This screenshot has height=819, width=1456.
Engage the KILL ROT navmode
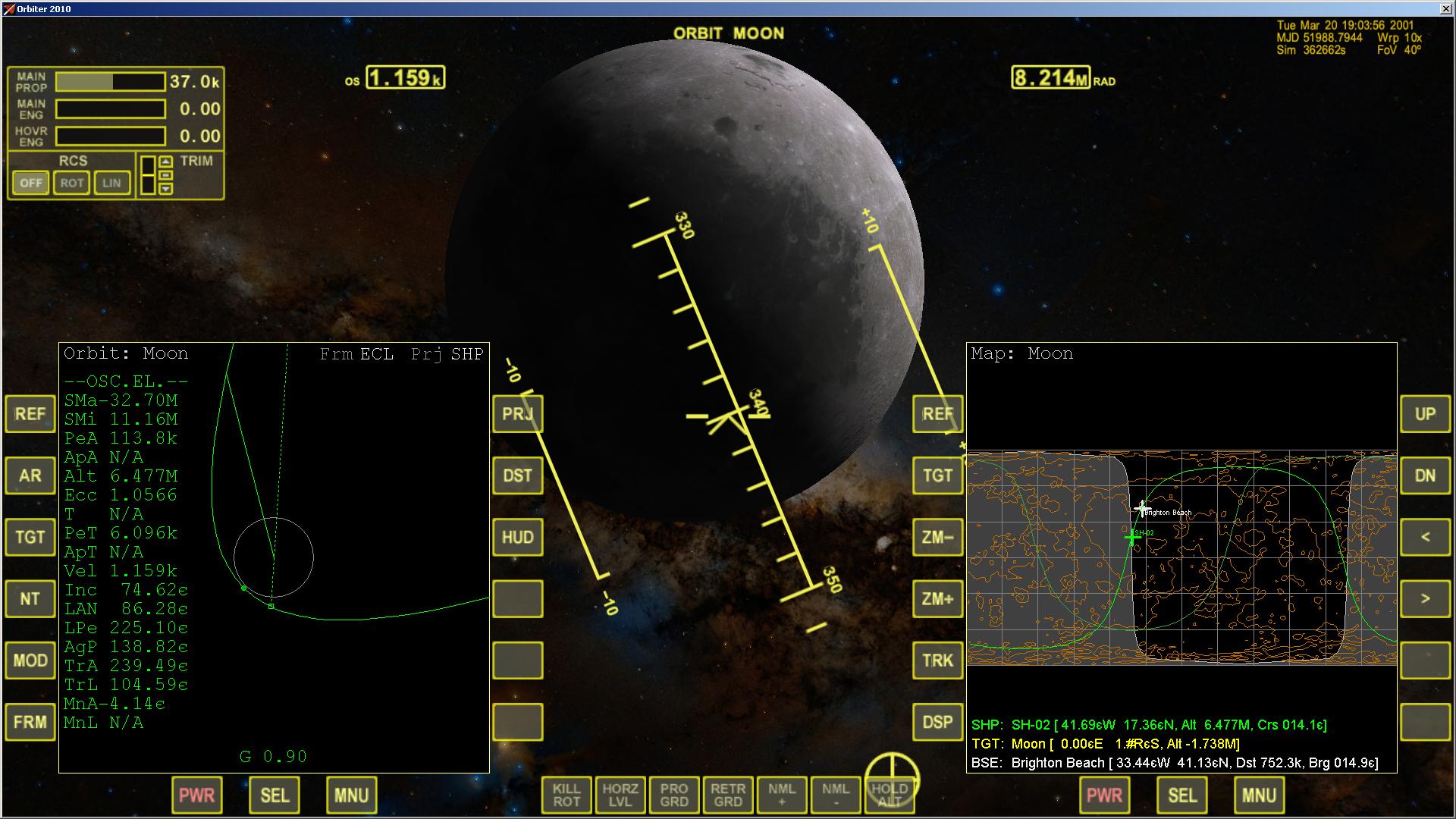[566, 795]
